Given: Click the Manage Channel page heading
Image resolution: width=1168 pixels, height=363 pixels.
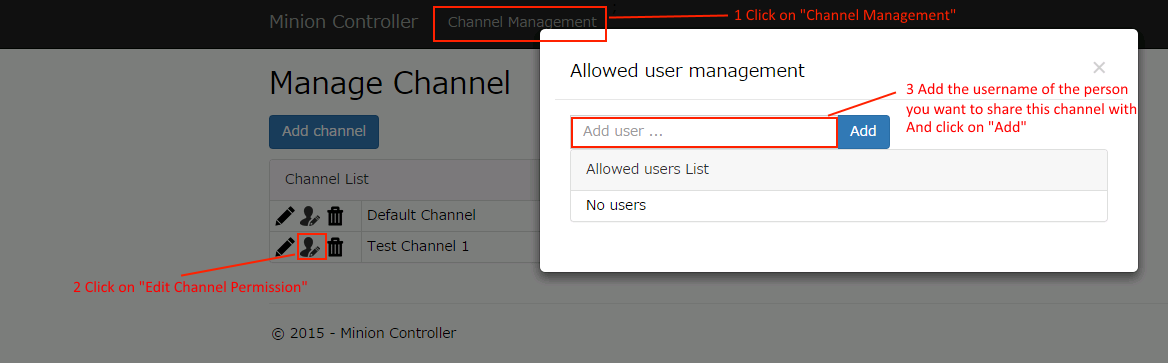Looking at the screenshot, I should 390,83.
